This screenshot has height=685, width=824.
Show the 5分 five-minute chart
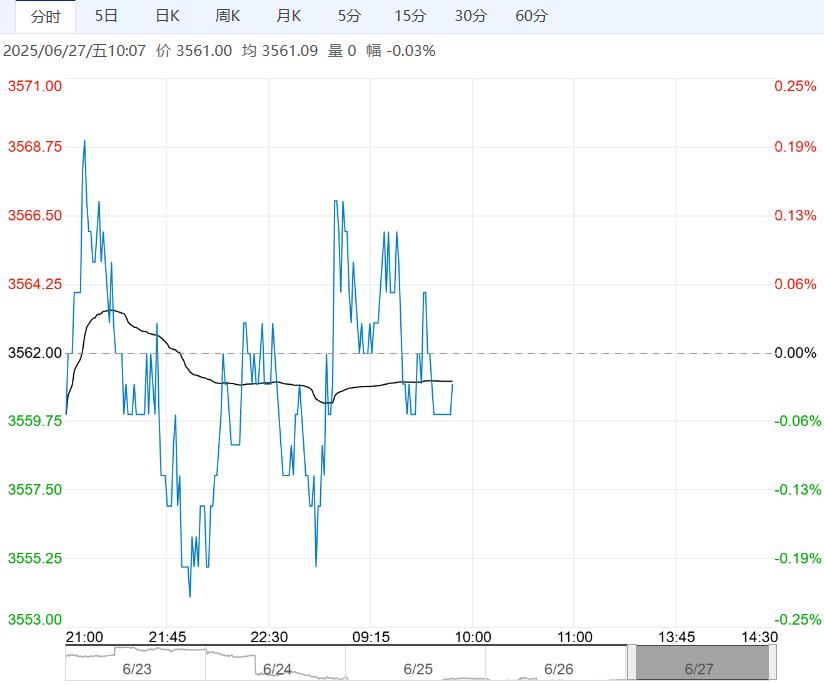[349, 16]
